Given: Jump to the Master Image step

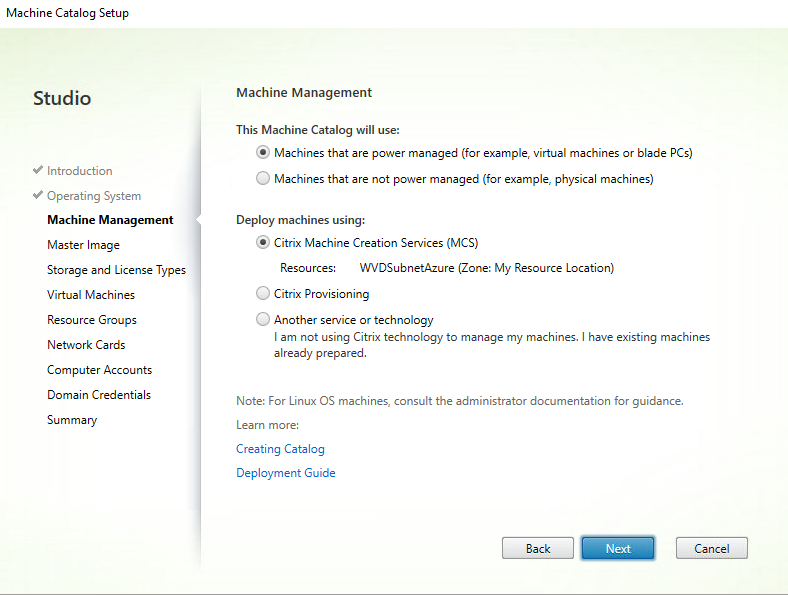Looking at the screenshot, I should point(83,245).
